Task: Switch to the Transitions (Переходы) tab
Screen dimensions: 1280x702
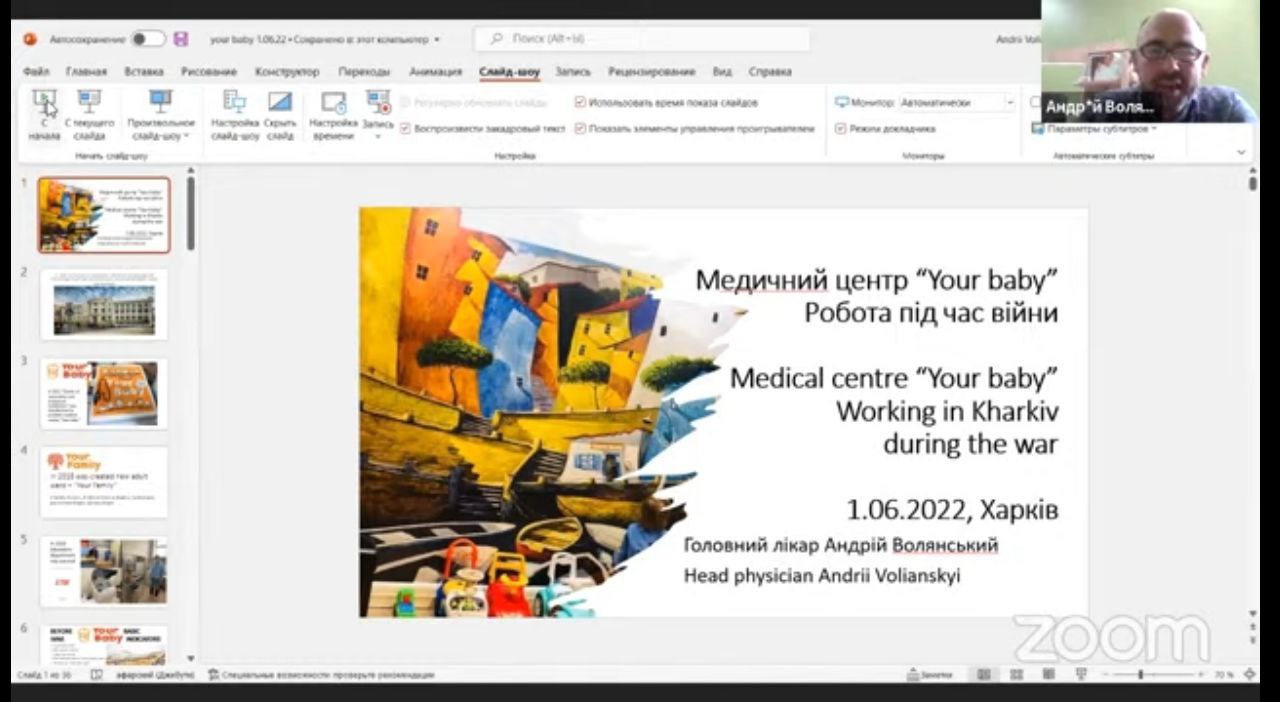Action: (364, 72)
